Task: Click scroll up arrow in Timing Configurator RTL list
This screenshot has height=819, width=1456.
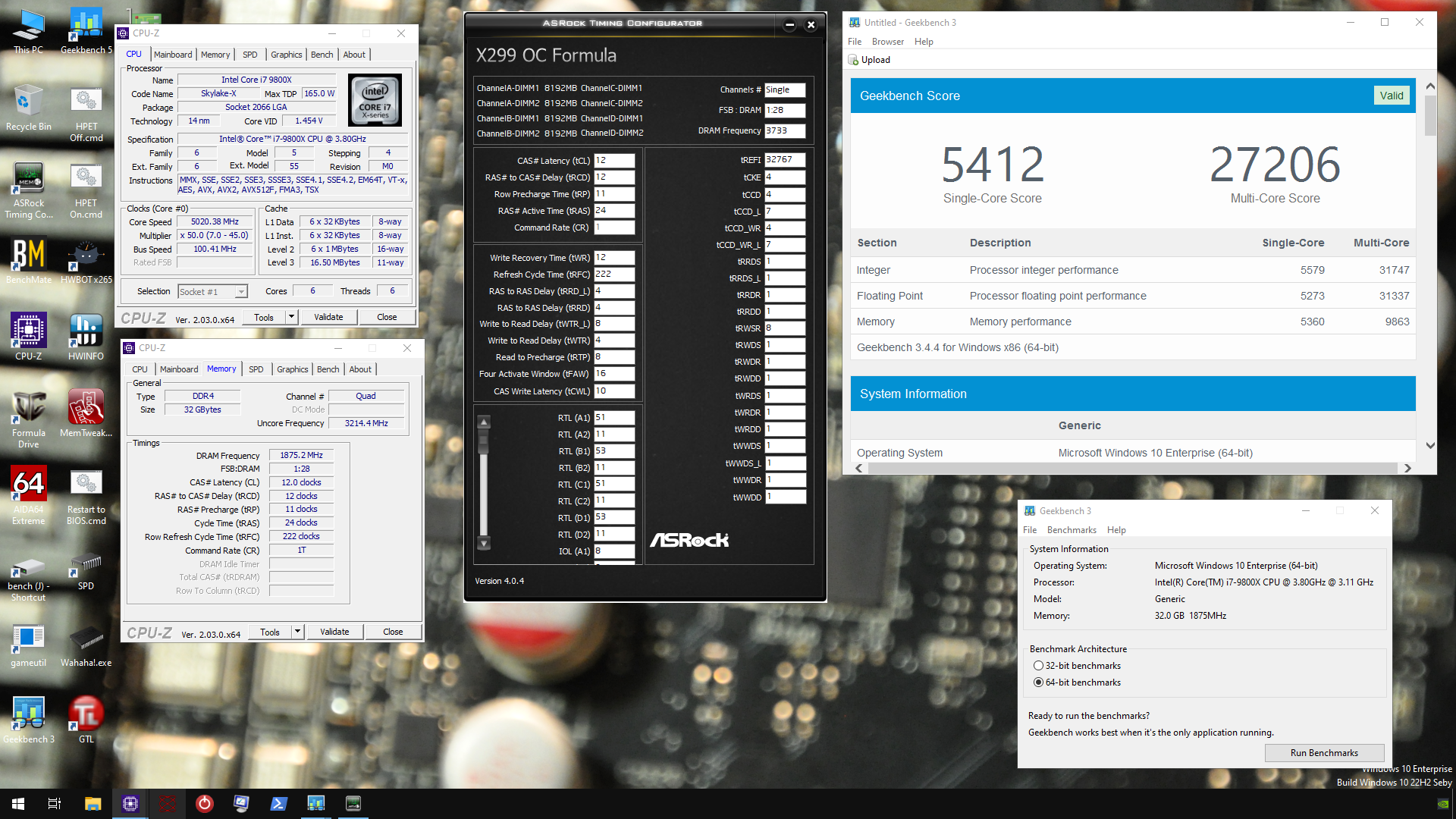Action: point(484,422)
